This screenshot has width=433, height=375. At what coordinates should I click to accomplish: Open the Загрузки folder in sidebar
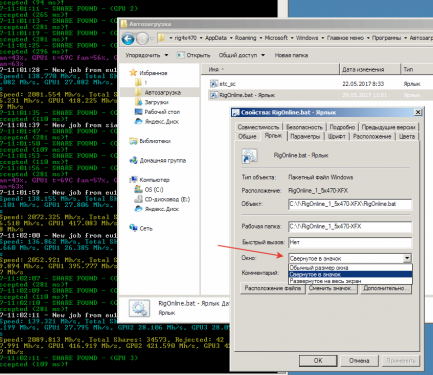click(x=156, y=102)
